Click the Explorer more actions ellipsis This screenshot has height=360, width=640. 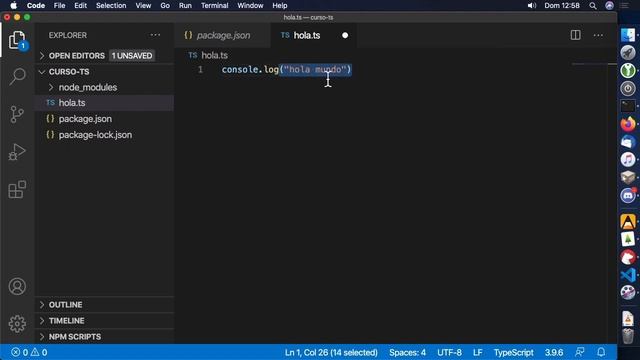[x=155, y=35]
